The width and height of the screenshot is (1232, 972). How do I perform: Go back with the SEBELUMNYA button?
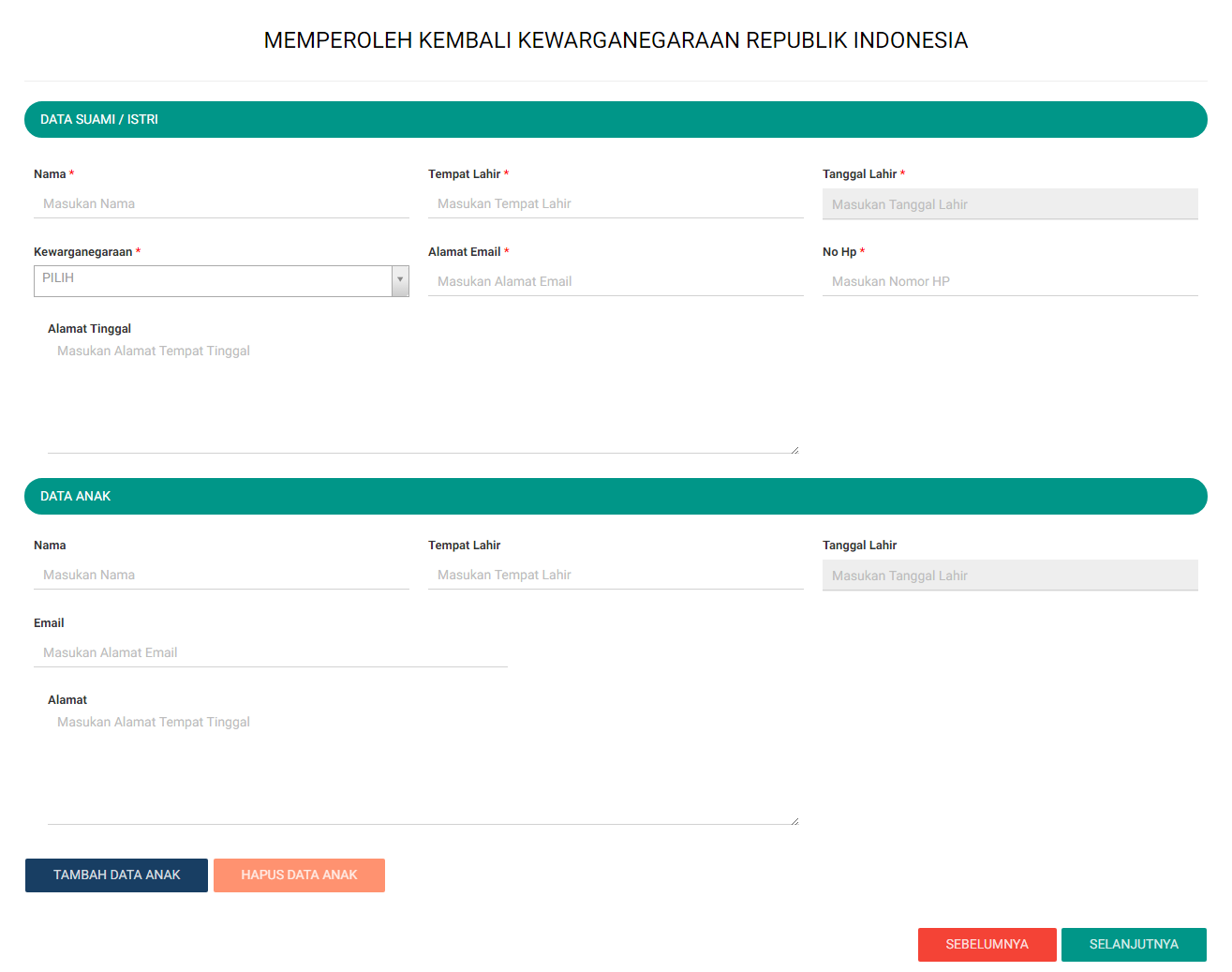click(987, 944)
